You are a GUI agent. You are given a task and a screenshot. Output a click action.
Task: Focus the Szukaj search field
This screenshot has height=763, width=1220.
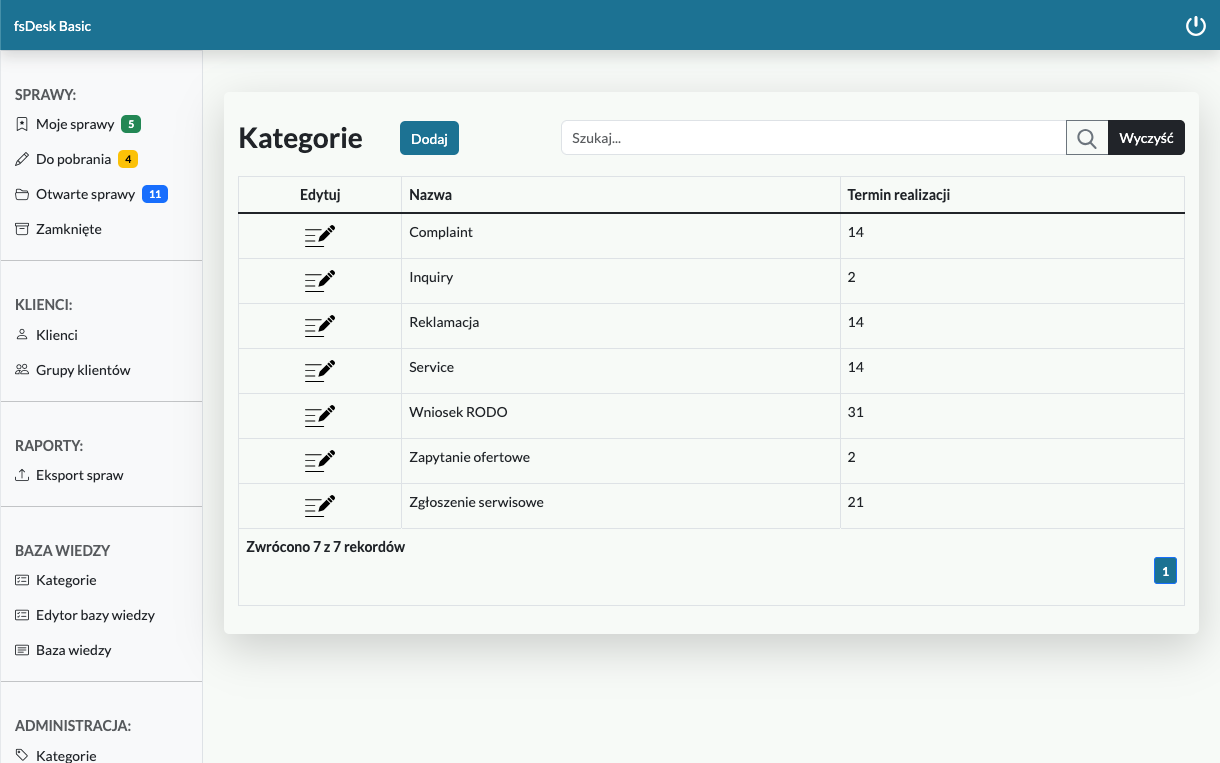pyautogui.click(x=813, y=138)
